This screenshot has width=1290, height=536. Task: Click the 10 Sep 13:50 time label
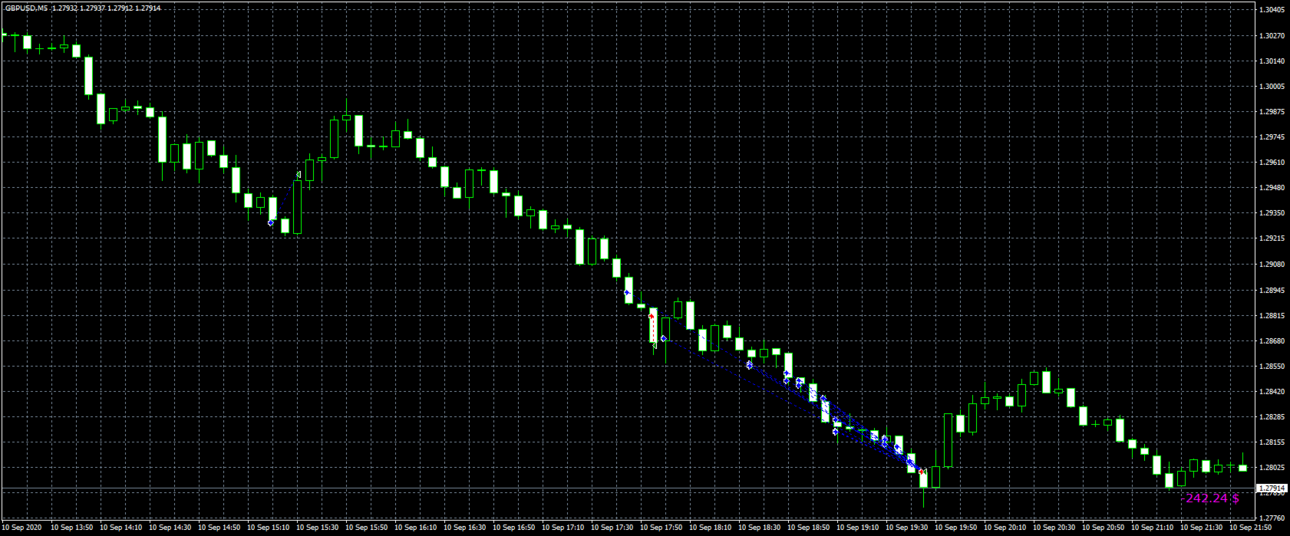pos(73,527)
